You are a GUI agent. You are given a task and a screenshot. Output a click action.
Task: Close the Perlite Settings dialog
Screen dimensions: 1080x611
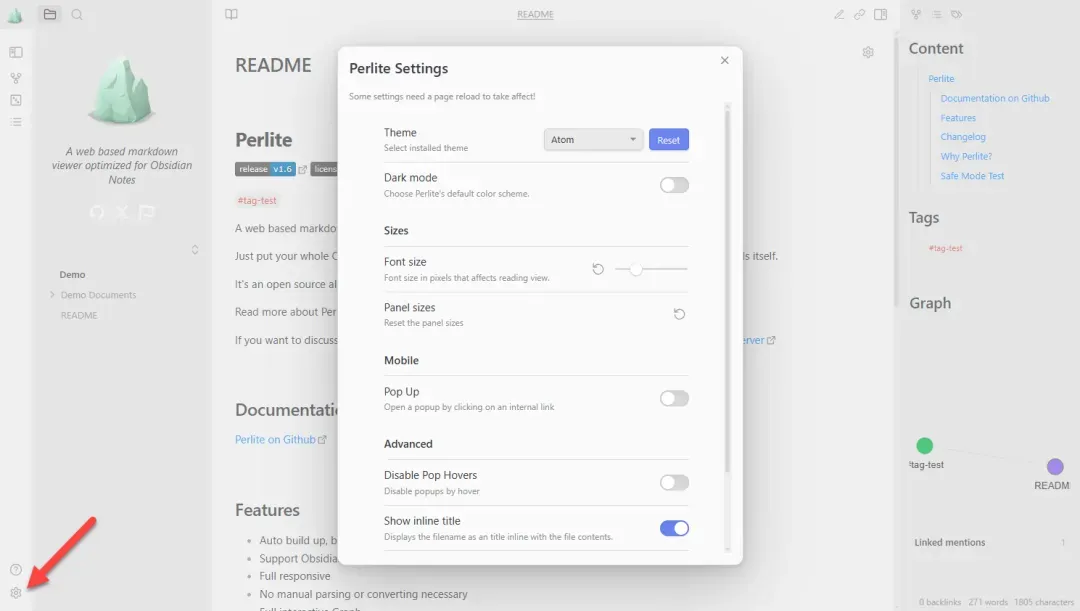[725, 61]
